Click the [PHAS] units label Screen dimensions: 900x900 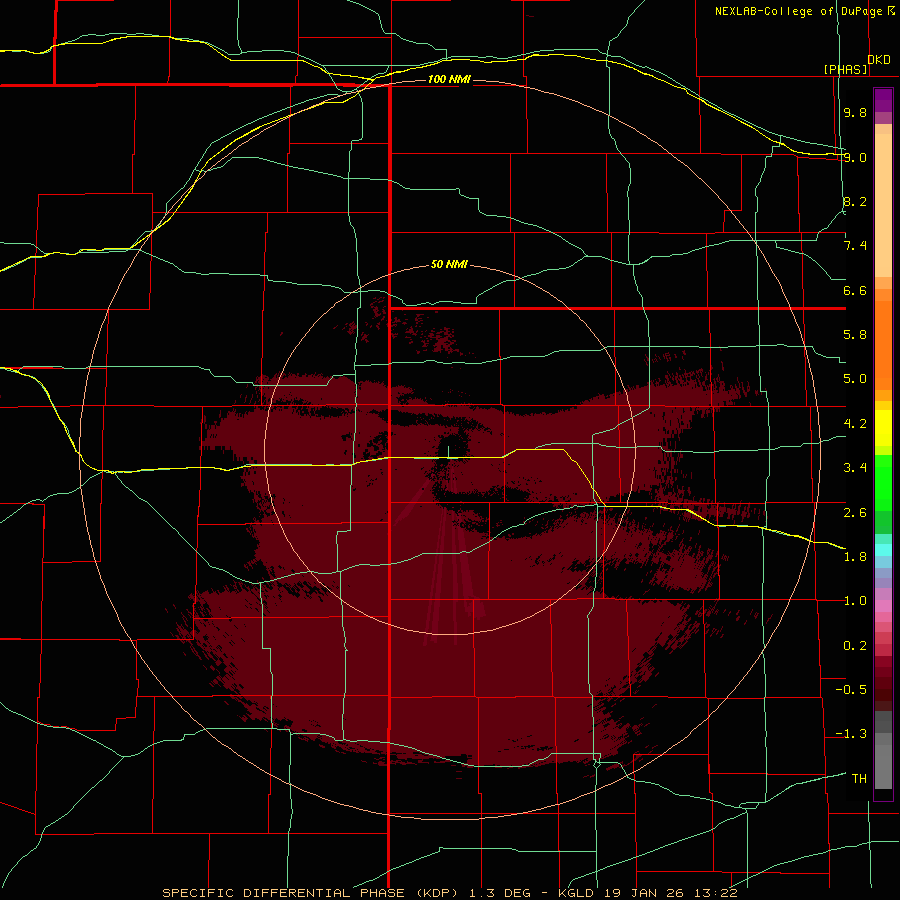click(x=845, y=69)
